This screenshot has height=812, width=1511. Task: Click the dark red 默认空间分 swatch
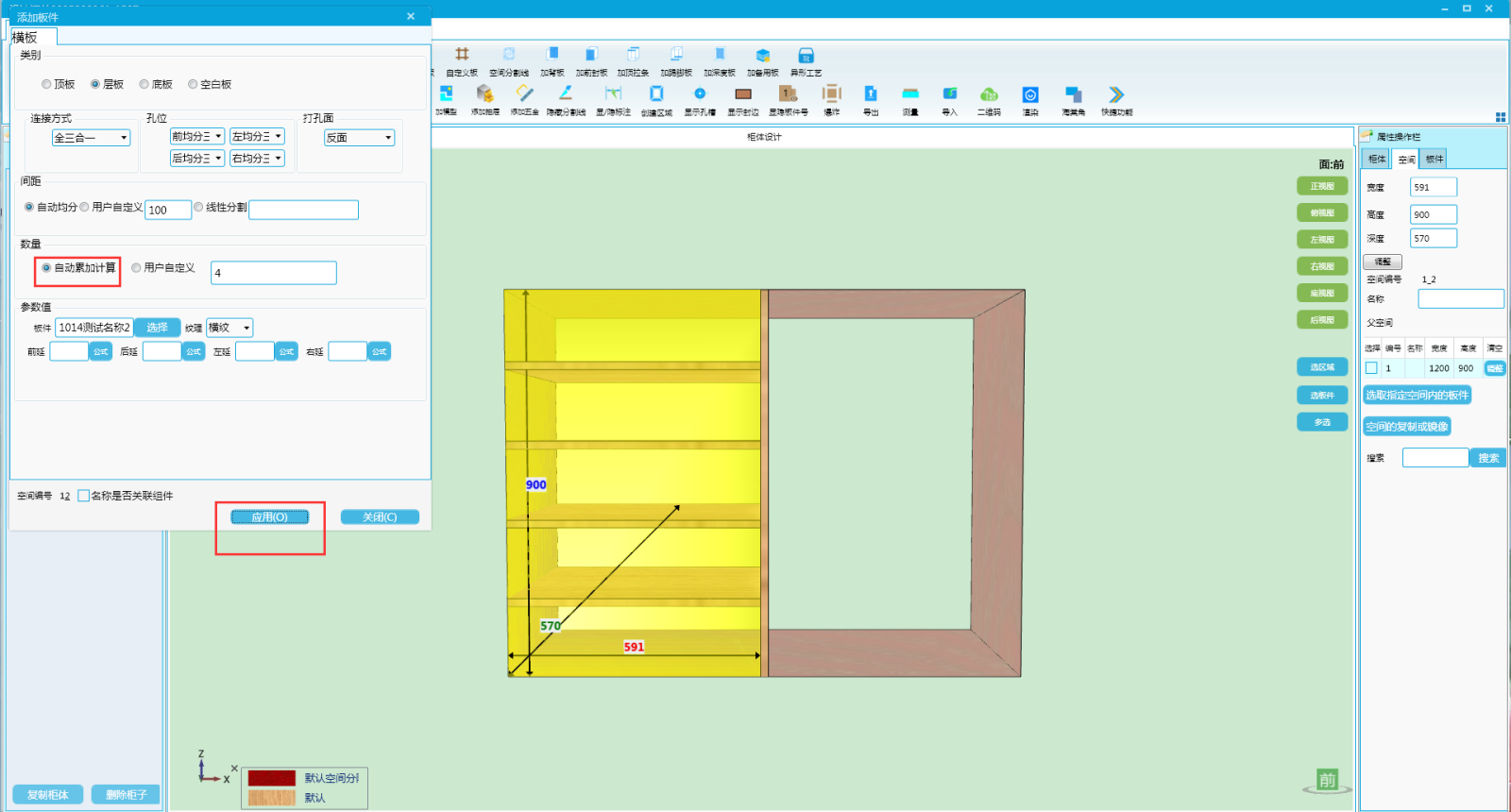272,778
